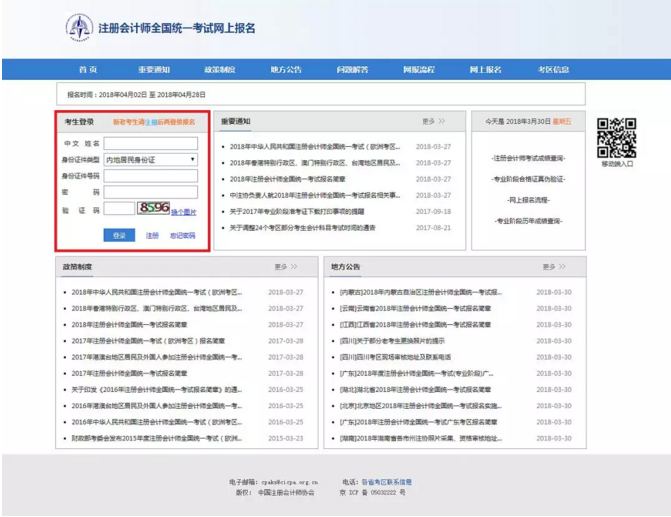Click the 注册 link beside login button

coord(152,236)
